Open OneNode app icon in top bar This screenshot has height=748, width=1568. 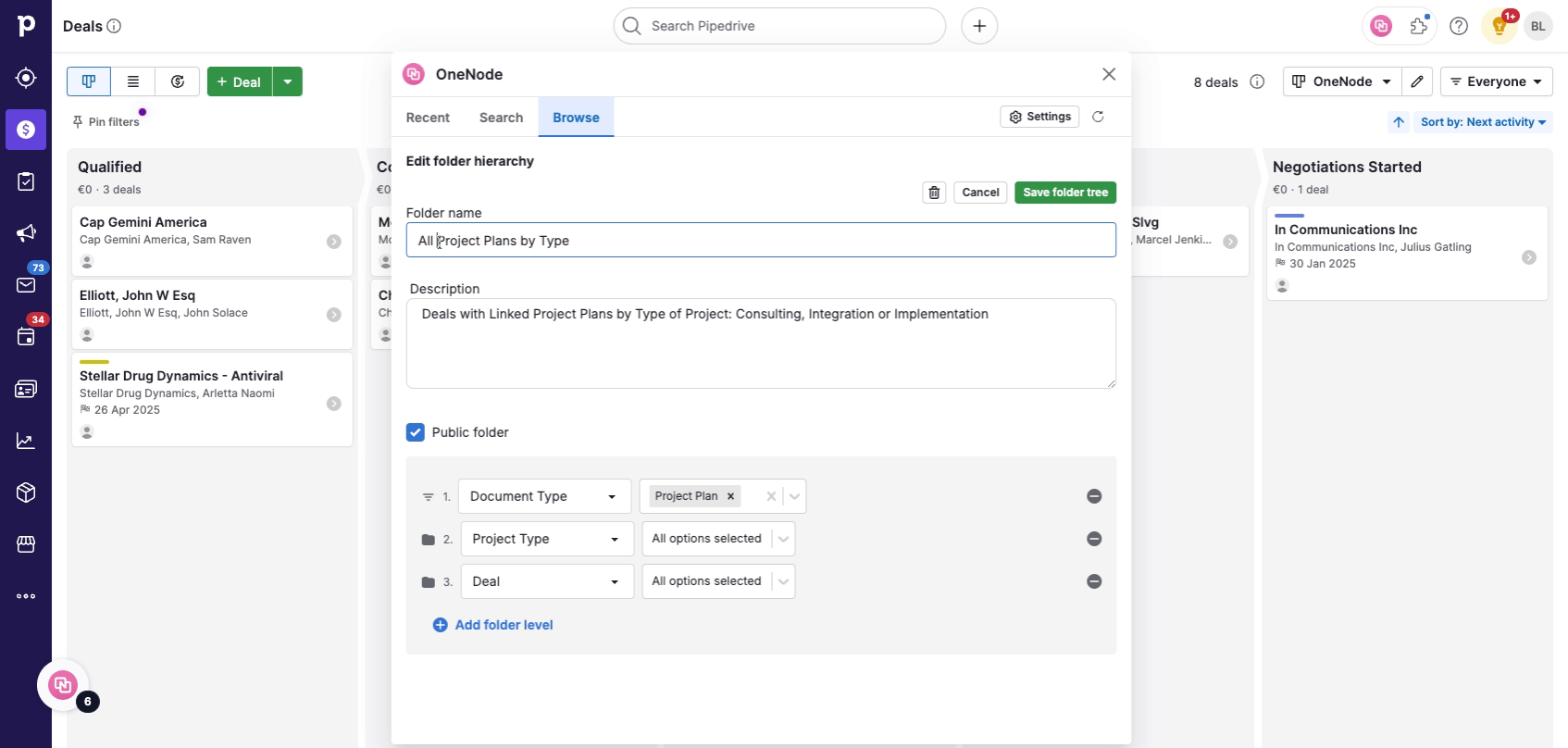1381,26
